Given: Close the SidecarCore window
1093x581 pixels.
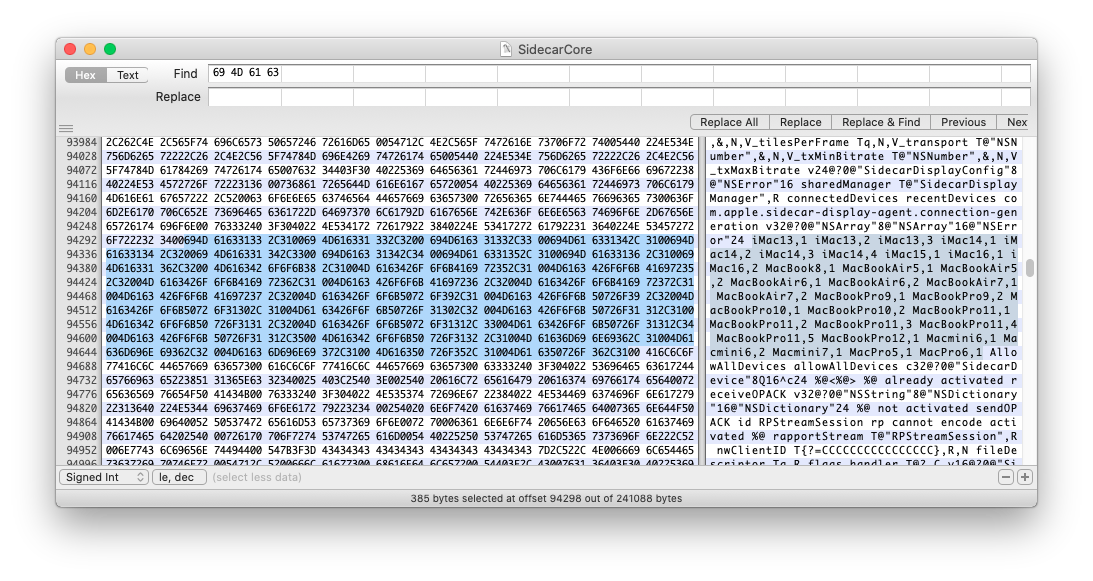Looking at the screenshot, I should tap(70, 49).
